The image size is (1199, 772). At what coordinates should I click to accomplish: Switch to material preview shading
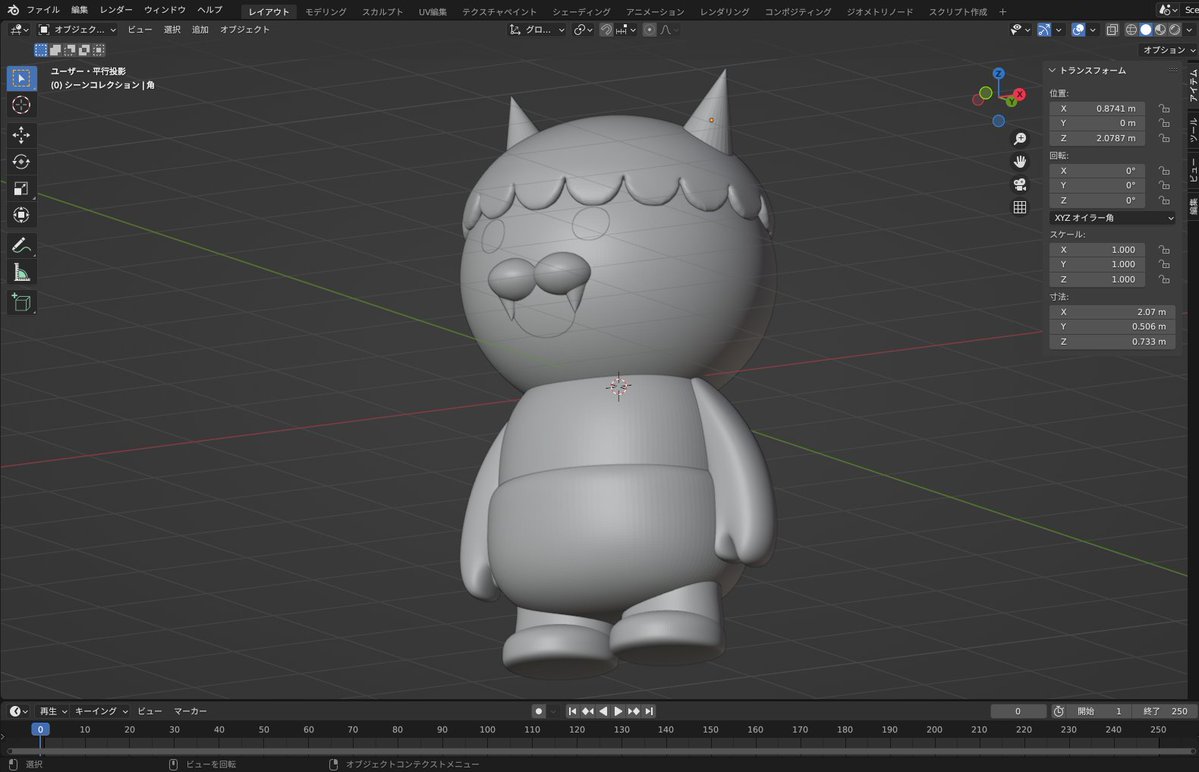tap(1160, 30)
